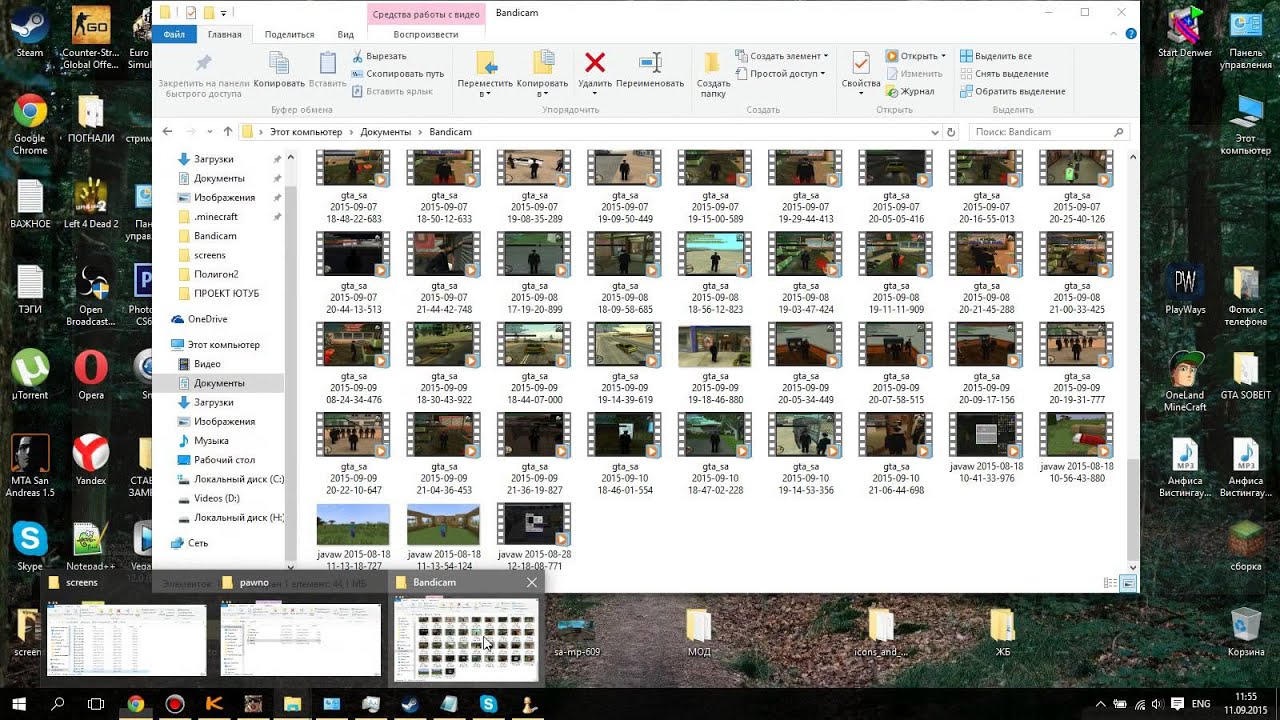
Task: Click Этот компьютер in address path
Action: [306, 132]
